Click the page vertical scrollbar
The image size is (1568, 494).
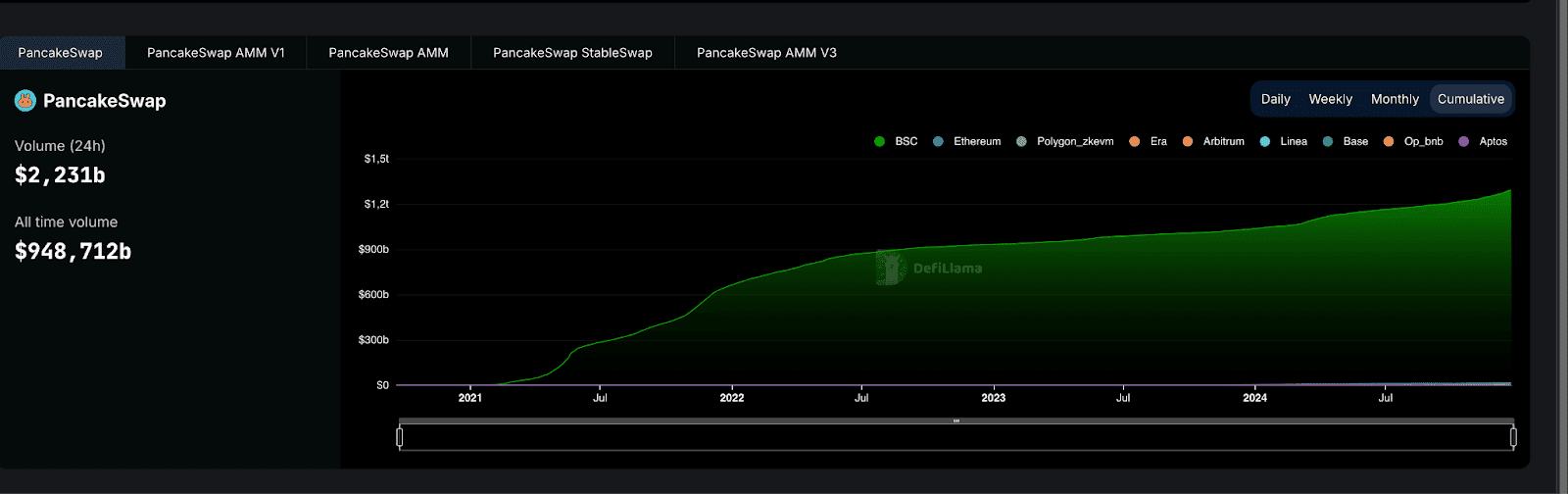point(1563,247)
